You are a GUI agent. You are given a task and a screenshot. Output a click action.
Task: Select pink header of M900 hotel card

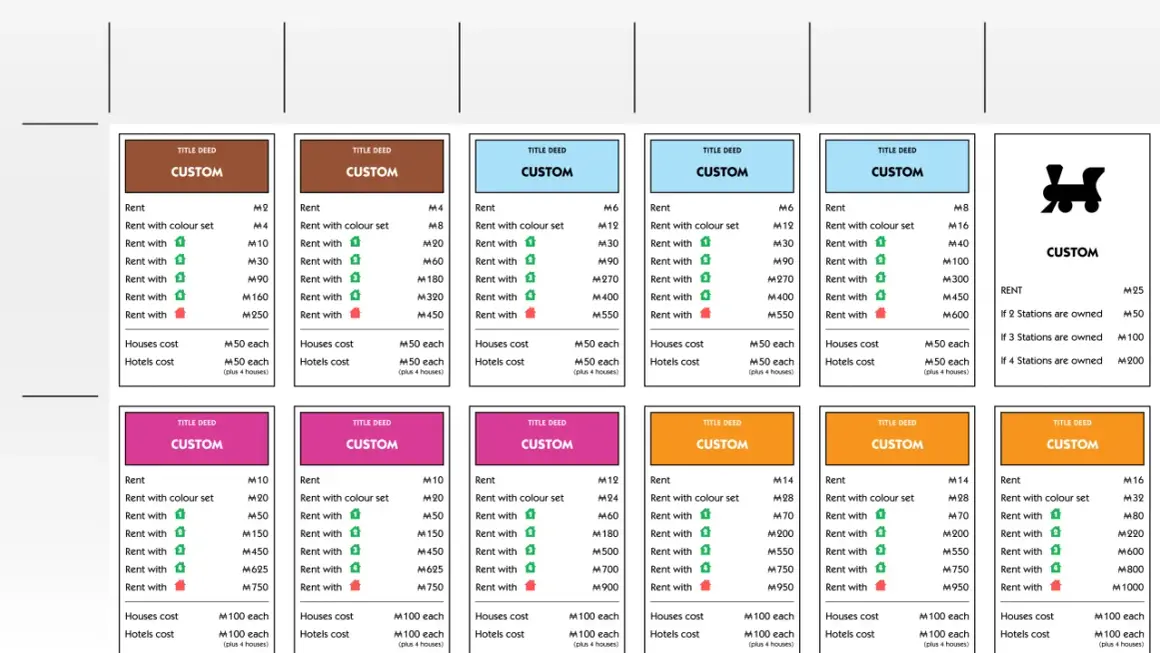[547, 439]
